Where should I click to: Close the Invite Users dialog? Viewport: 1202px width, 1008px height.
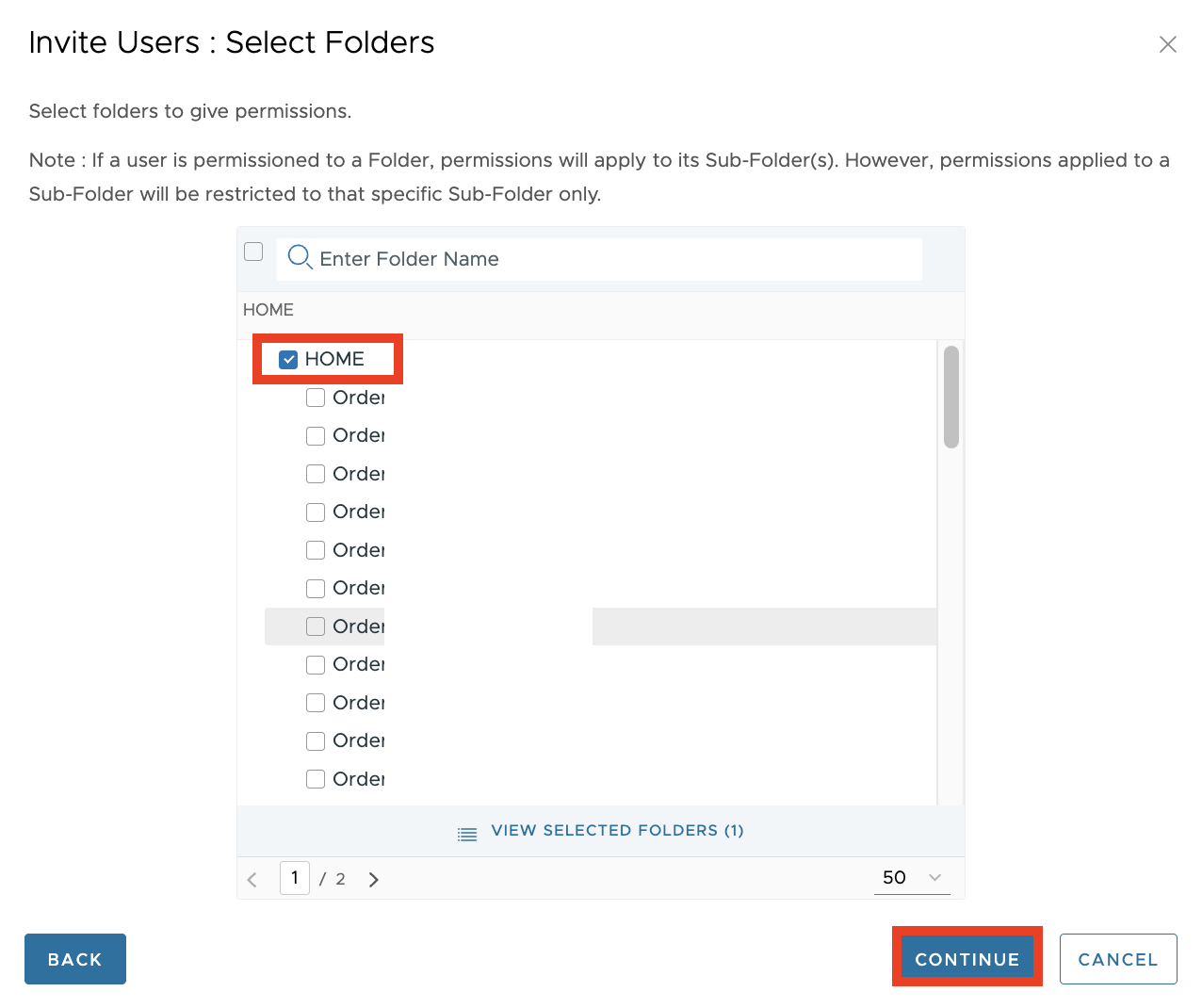[1167, 44]
